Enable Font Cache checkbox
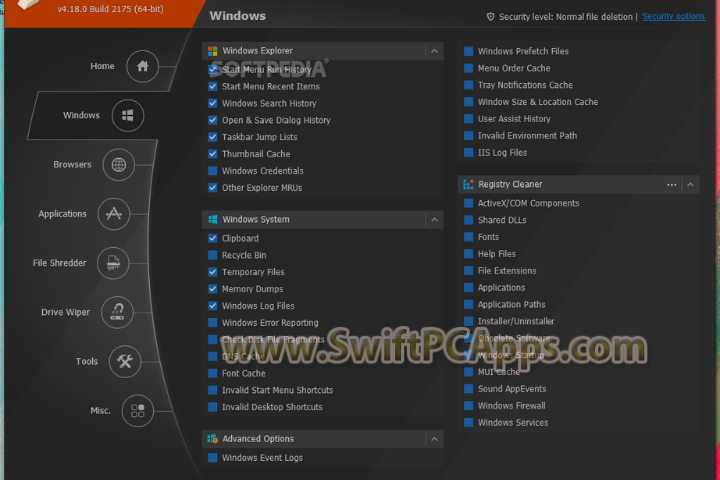 point(213,373)
